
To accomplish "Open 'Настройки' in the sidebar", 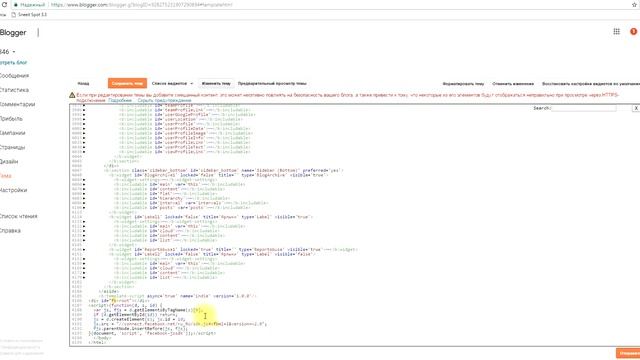I will tap(13, 190).
